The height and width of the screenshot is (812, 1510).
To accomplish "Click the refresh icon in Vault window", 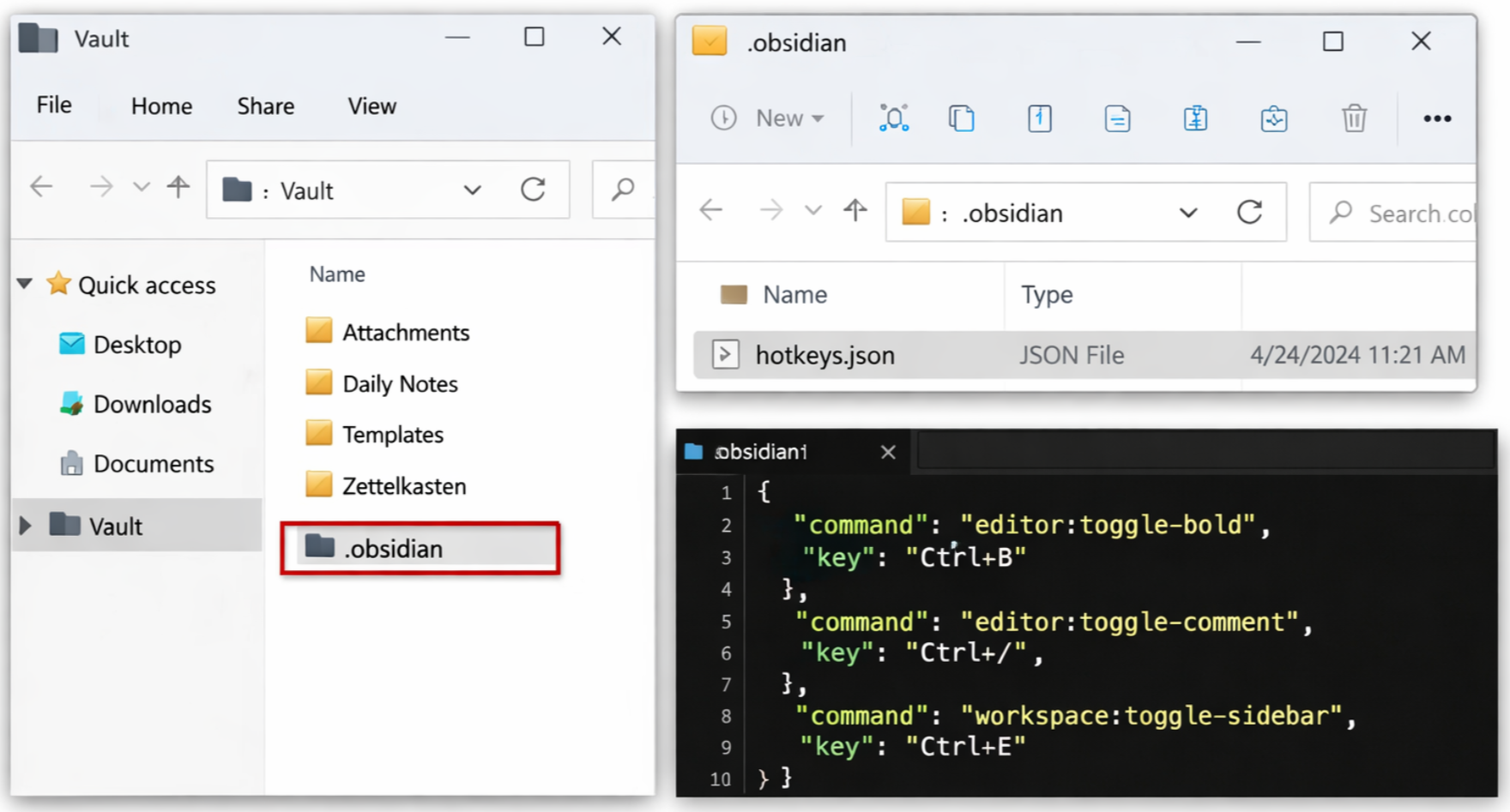I will (x=533, y=189).
